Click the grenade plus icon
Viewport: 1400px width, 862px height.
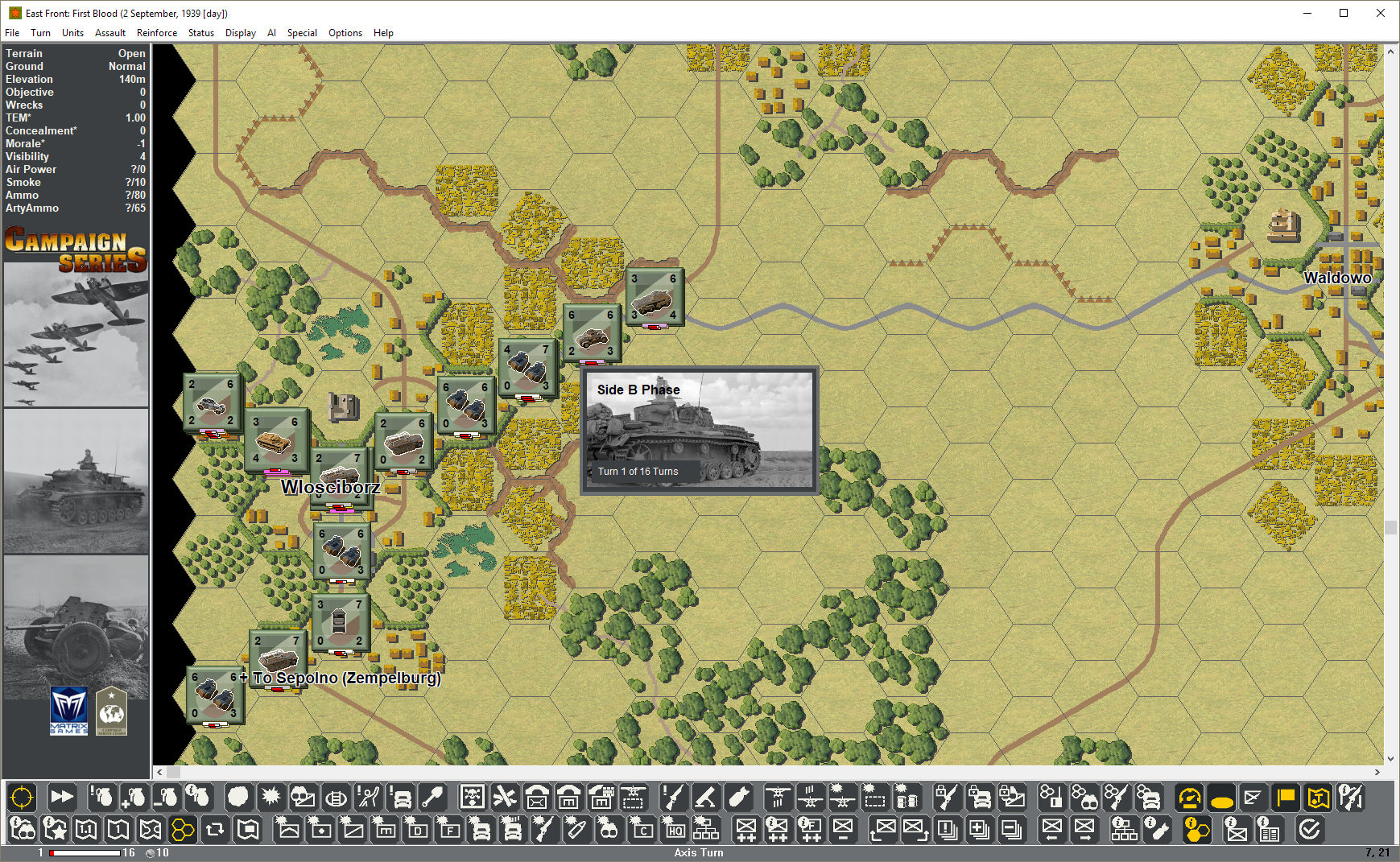[134, 798]
